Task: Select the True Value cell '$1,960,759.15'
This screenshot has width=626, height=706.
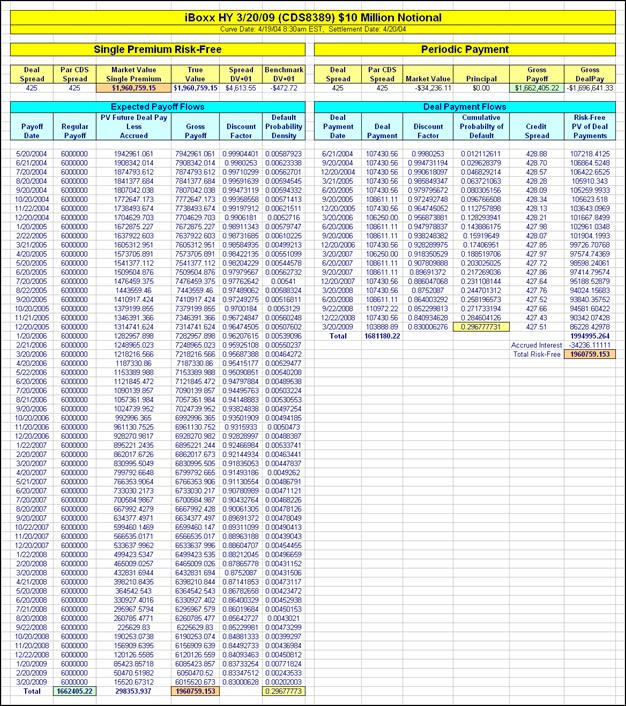Action: click(x=195, y=88)
